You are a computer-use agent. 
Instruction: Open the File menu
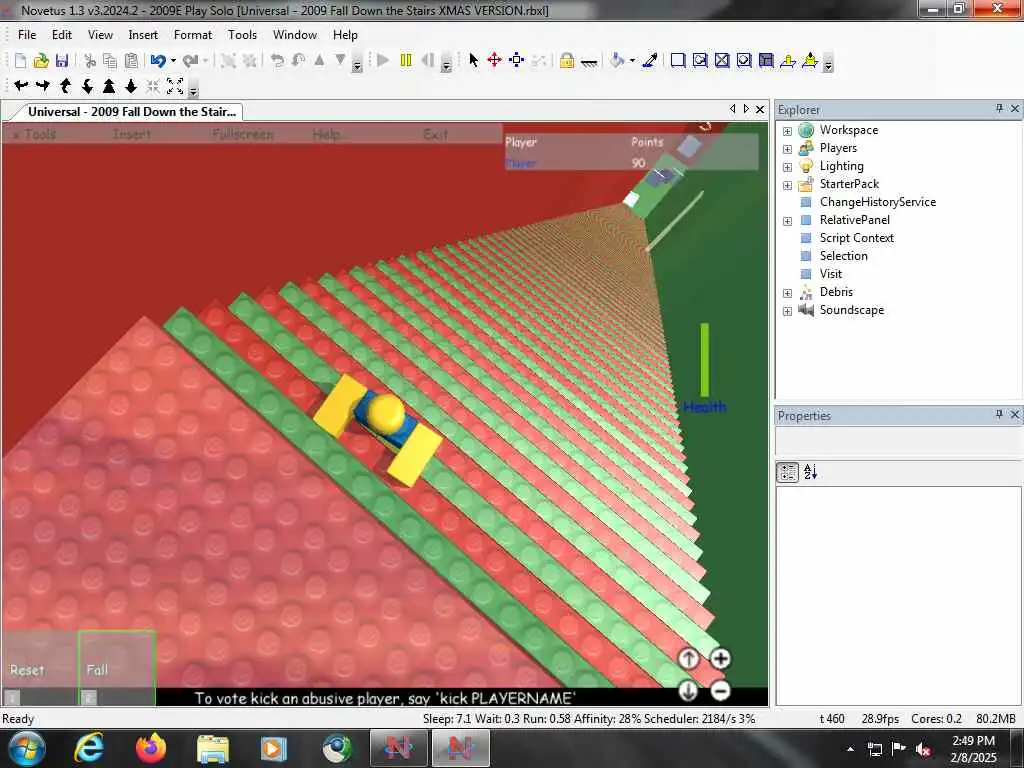[27, 35]
